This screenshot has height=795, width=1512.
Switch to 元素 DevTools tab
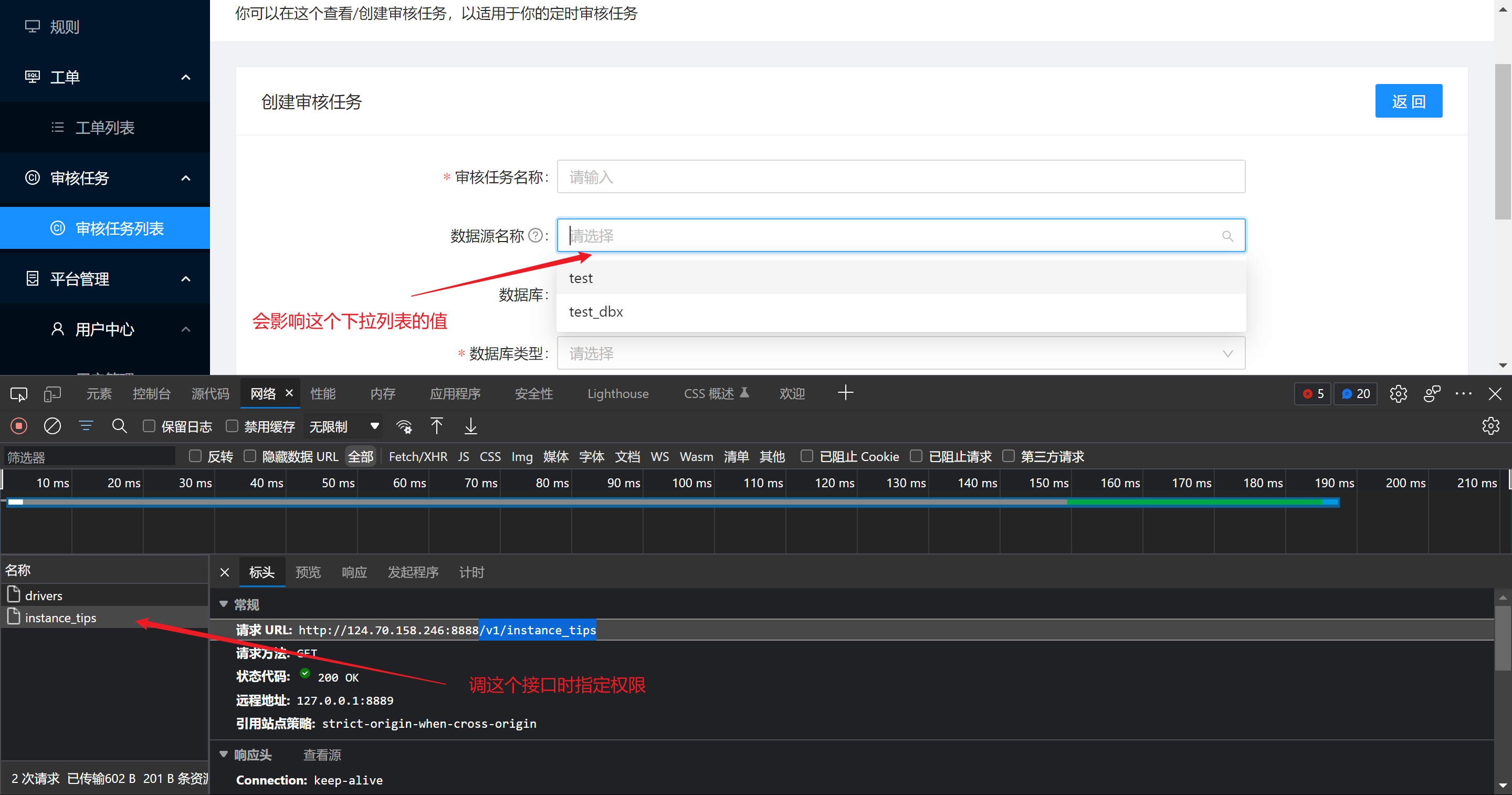coord(99,394)
